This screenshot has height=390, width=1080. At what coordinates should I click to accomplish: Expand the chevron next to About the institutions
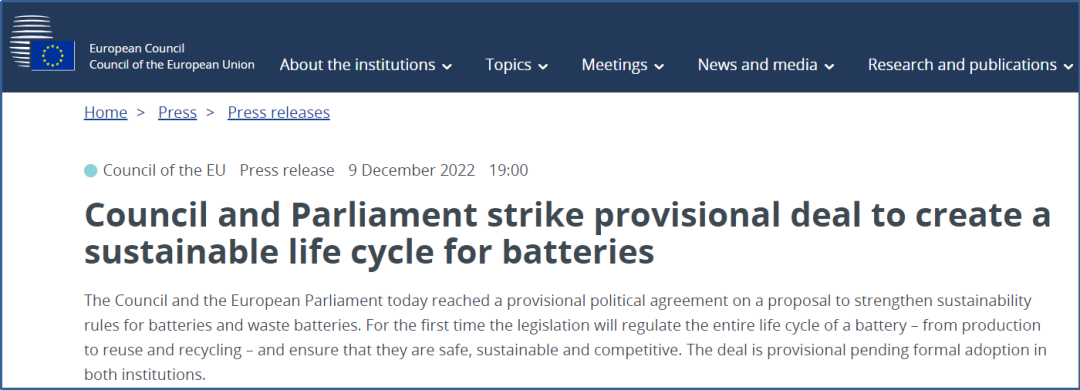447,67
